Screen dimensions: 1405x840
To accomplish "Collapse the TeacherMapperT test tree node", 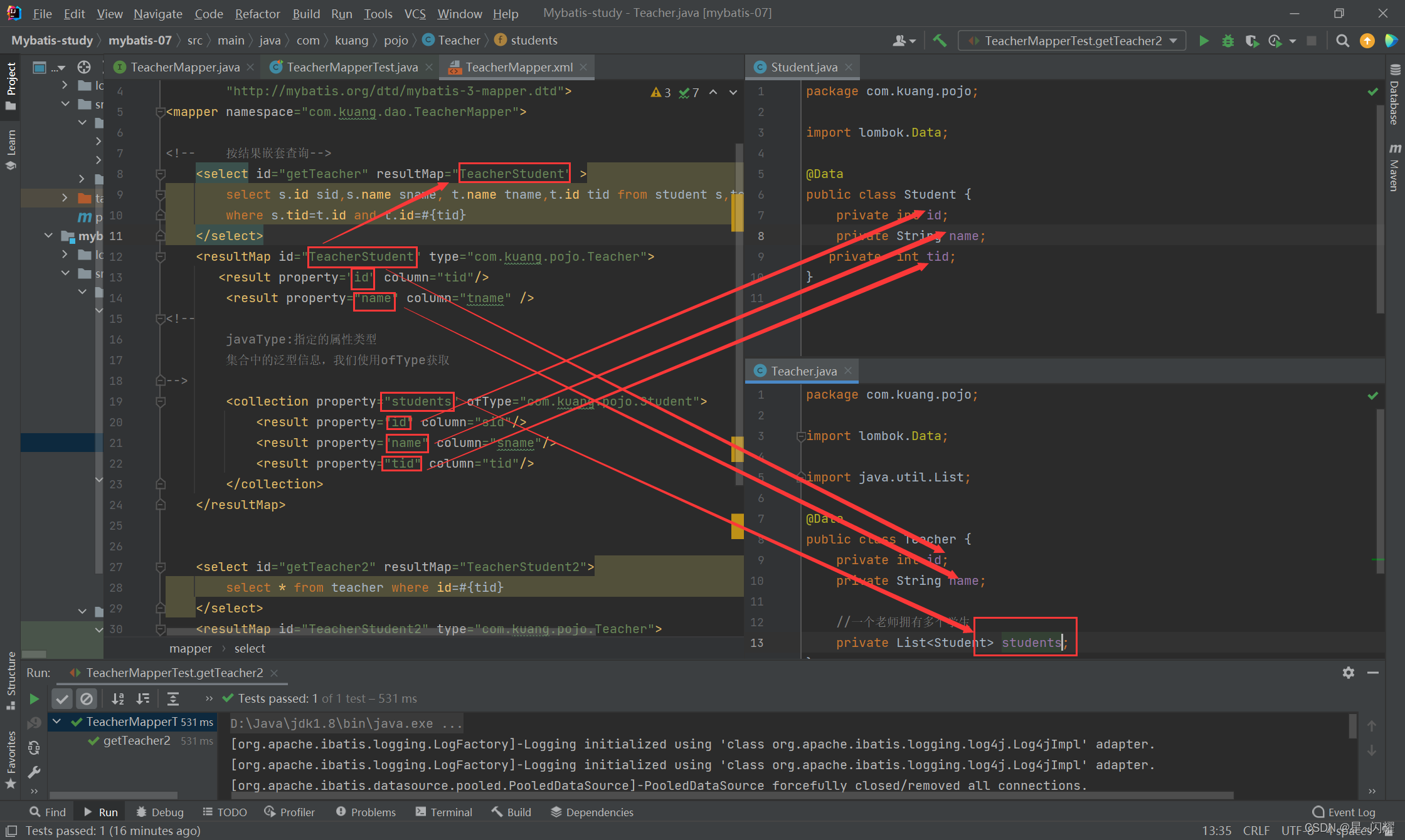I will coord(57,722).
